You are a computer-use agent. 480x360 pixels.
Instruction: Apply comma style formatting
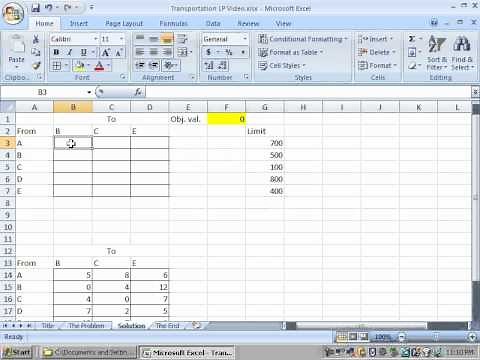pyautogui.click(x=243, y=52)
